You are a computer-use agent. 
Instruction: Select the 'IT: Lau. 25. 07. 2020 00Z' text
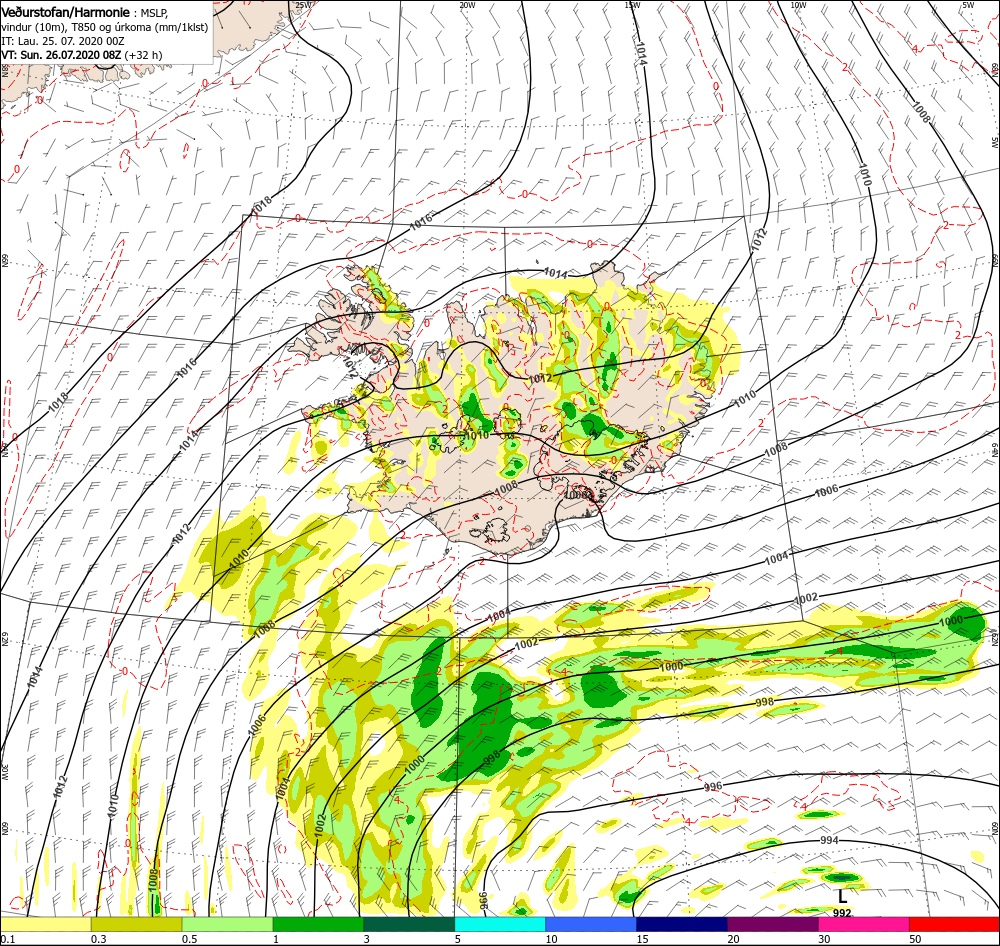click(62, 41)
